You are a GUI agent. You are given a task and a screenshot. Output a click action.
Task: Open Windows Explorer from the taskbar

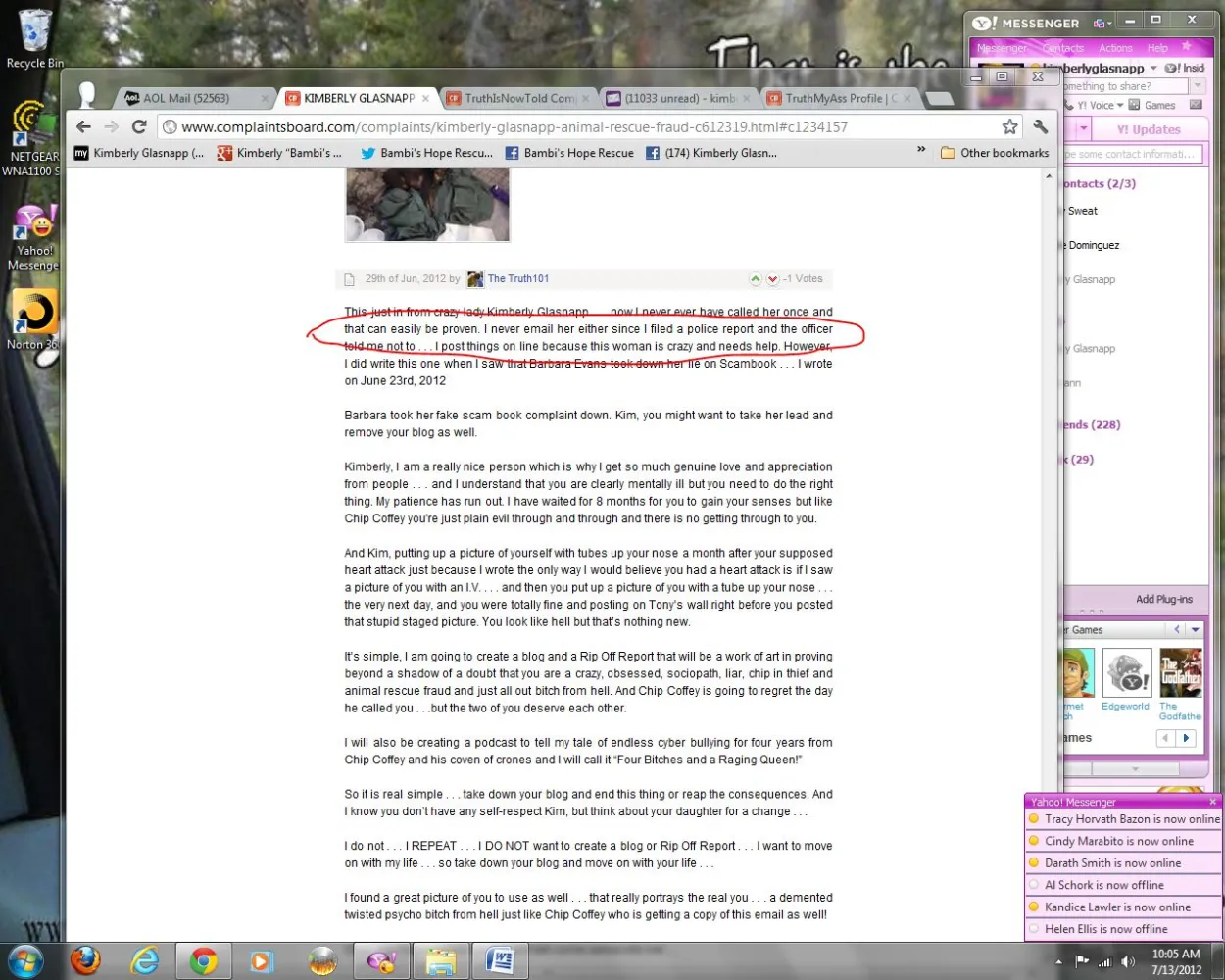coord(440,960)
